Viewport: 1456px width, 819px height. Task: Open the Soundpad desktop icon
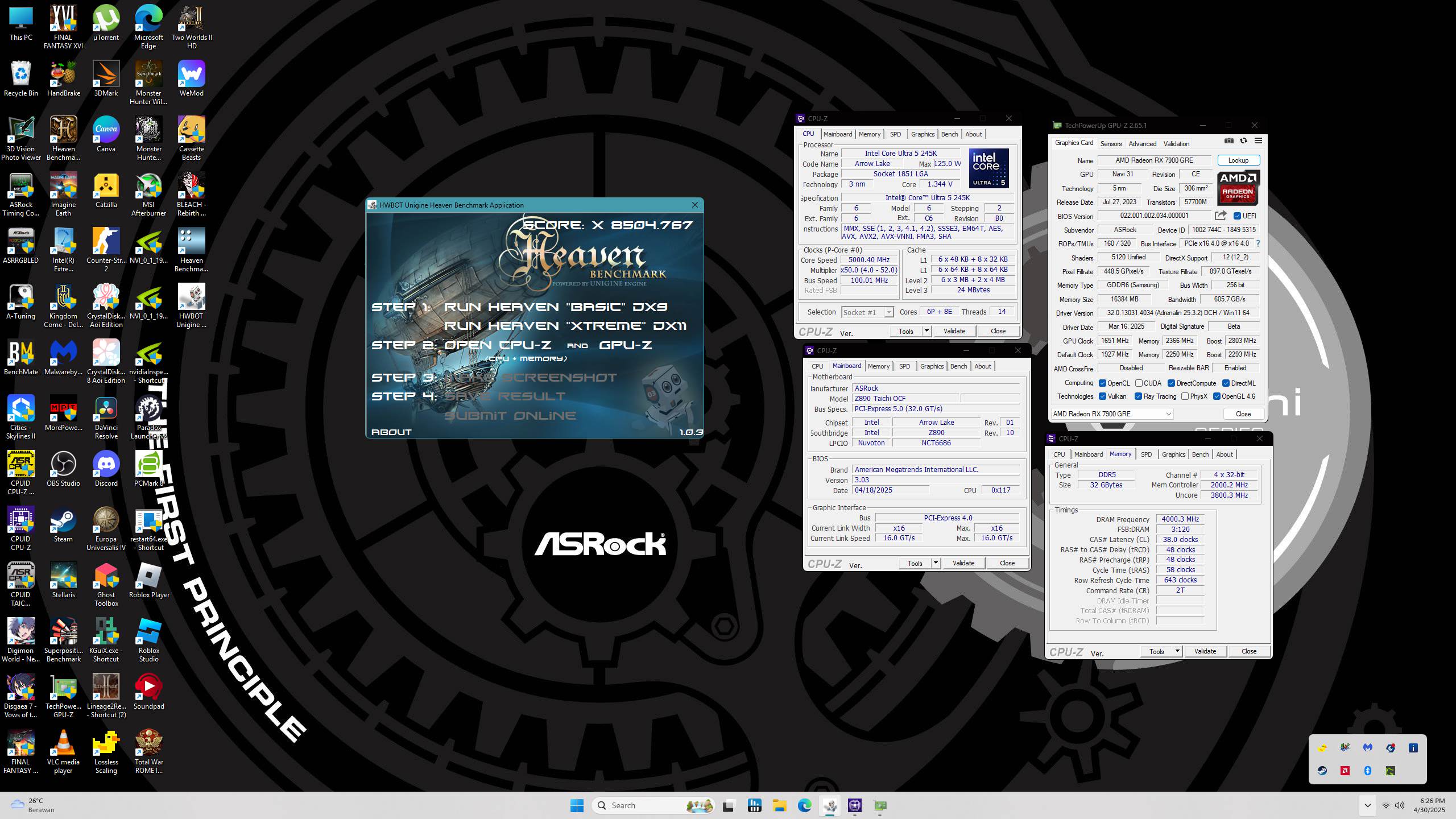[x=148, y=692]
